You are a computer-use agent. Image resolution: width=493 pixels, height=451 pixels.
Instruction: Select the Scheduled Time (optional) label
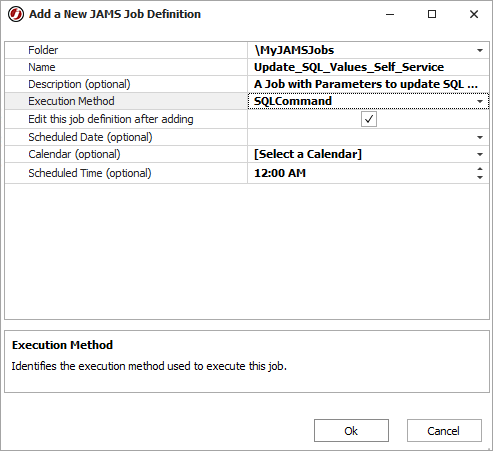coord(90,173)
